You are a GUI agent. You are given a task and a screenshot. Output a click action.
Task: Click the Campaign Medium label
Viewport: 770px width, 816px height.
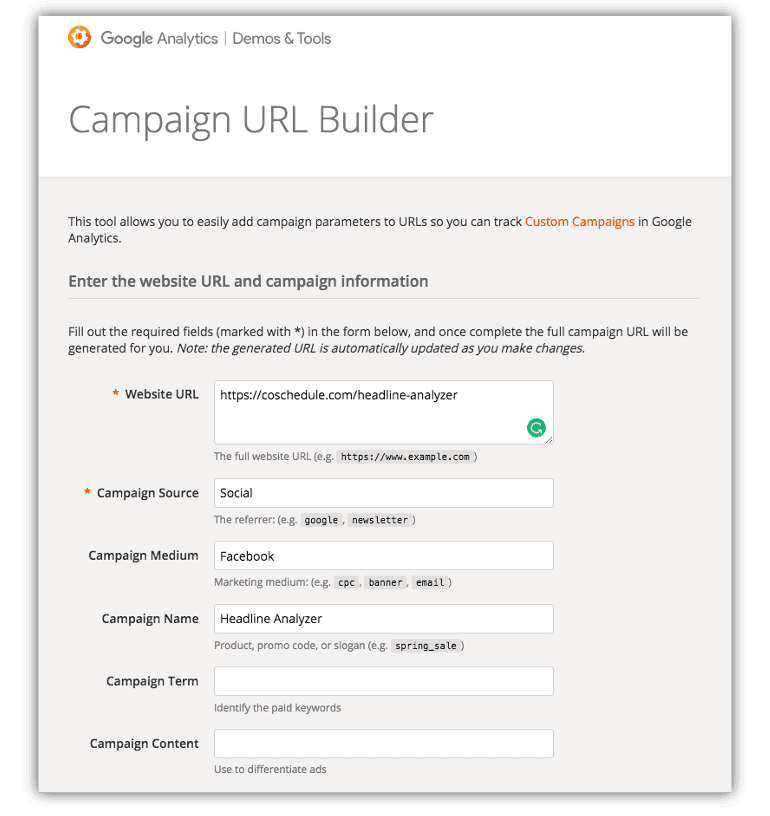[143, 555]
